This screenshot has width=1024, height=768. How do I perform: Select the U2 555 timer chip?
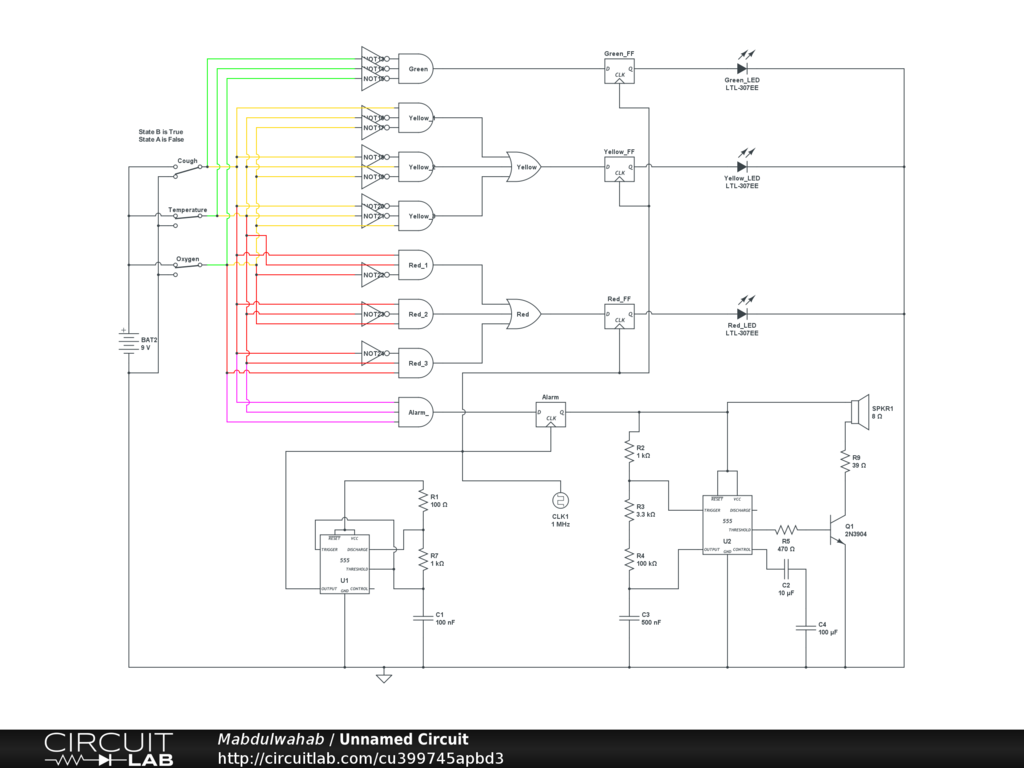click(727, 525)
